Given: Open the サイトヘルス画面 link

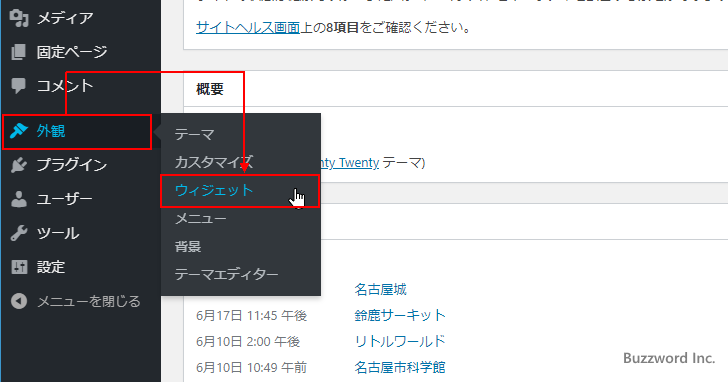Looking at the screenshot, I should [x=248, y=27].
